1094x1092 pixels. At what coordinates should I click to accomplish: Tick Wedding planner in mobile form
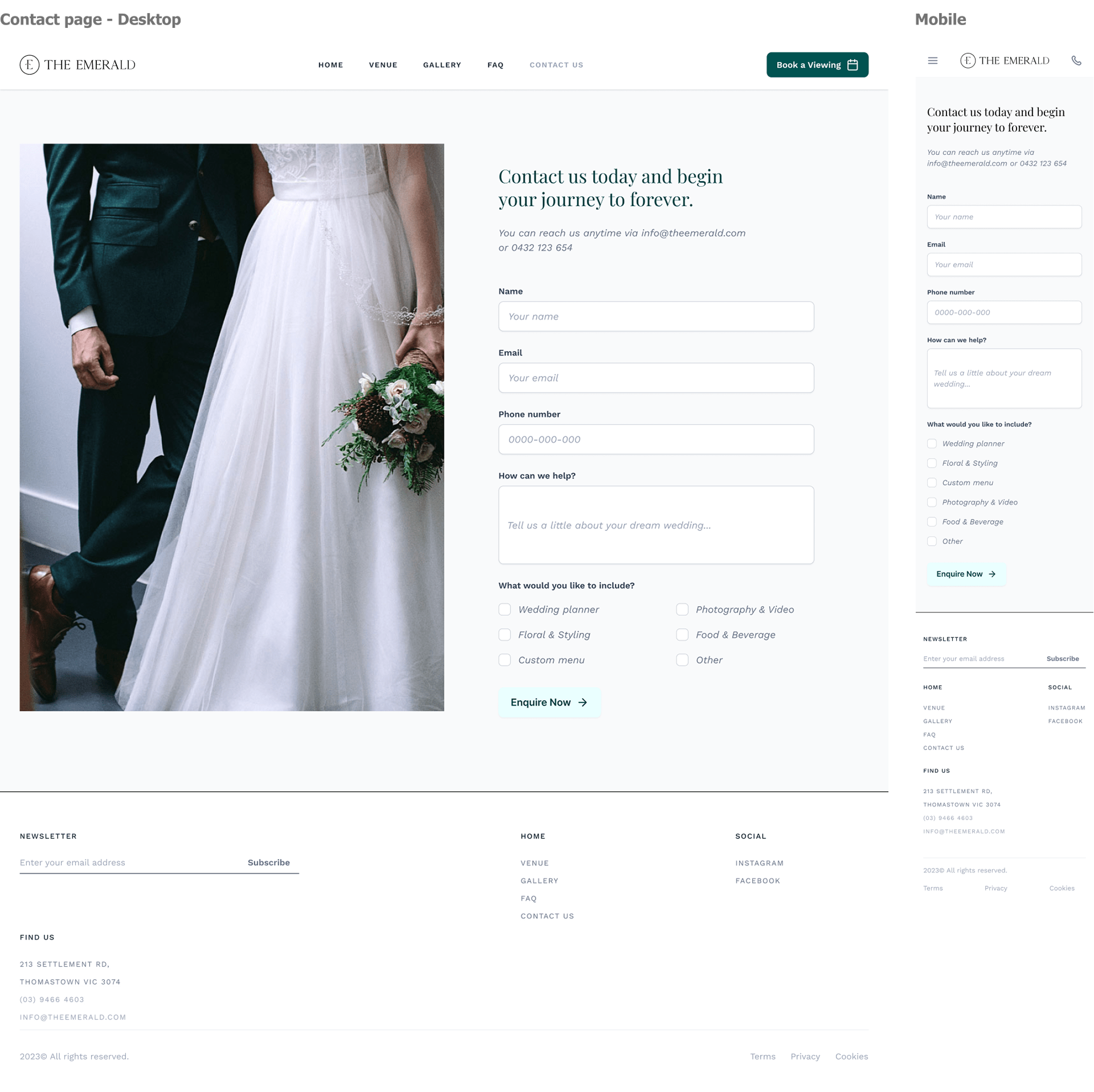click(x=932, y=444)
